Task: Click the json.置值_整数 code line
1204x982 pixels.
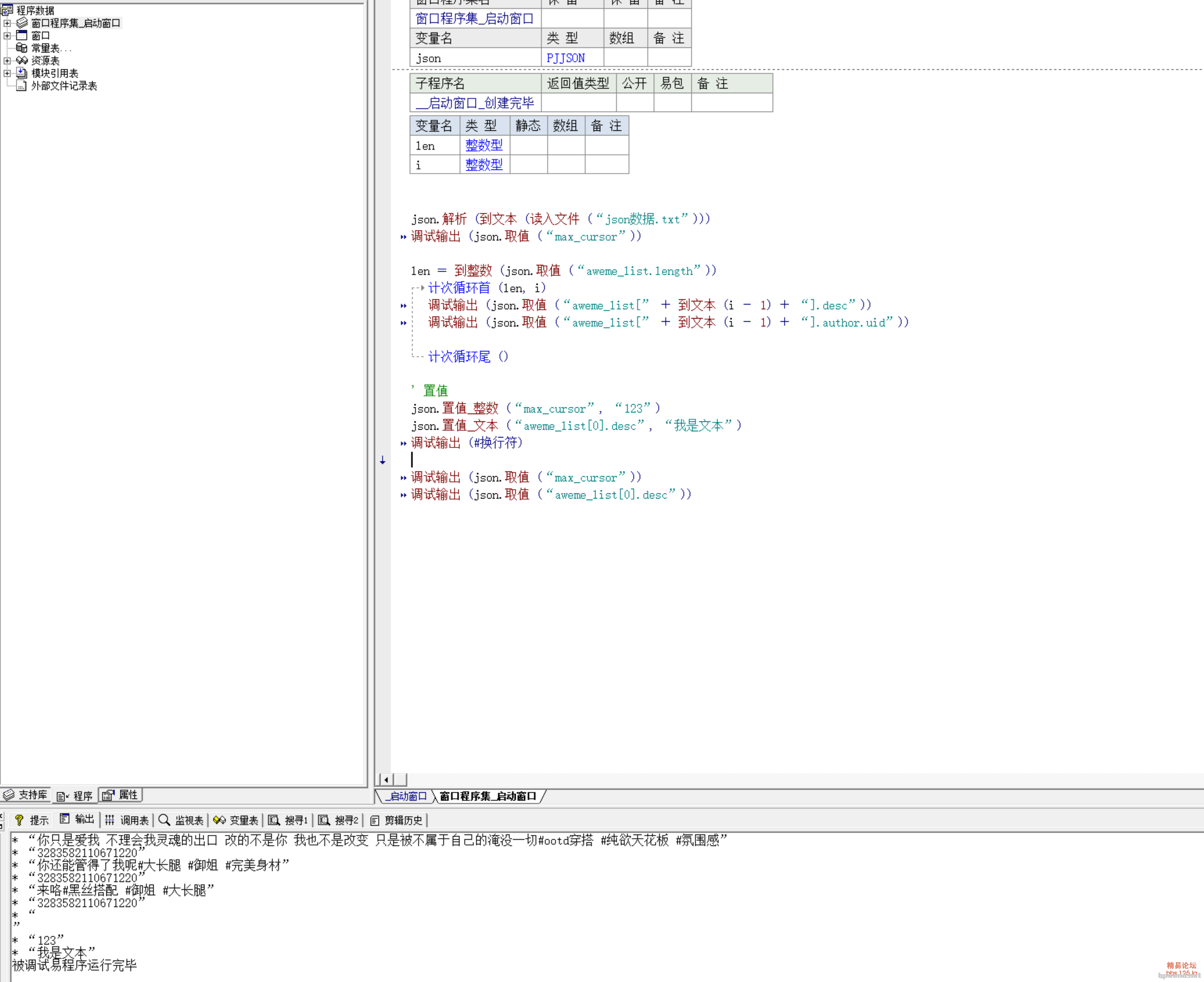Action: (x=536, y=408)
